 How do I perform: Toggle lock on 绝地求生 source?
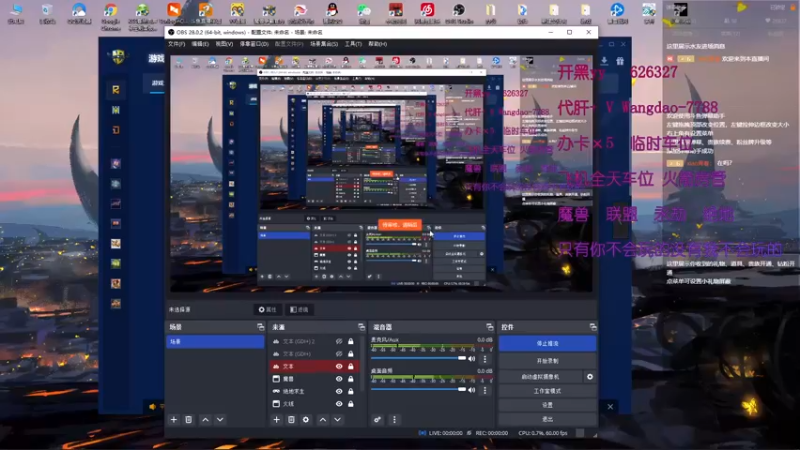[x=351, y=391]
